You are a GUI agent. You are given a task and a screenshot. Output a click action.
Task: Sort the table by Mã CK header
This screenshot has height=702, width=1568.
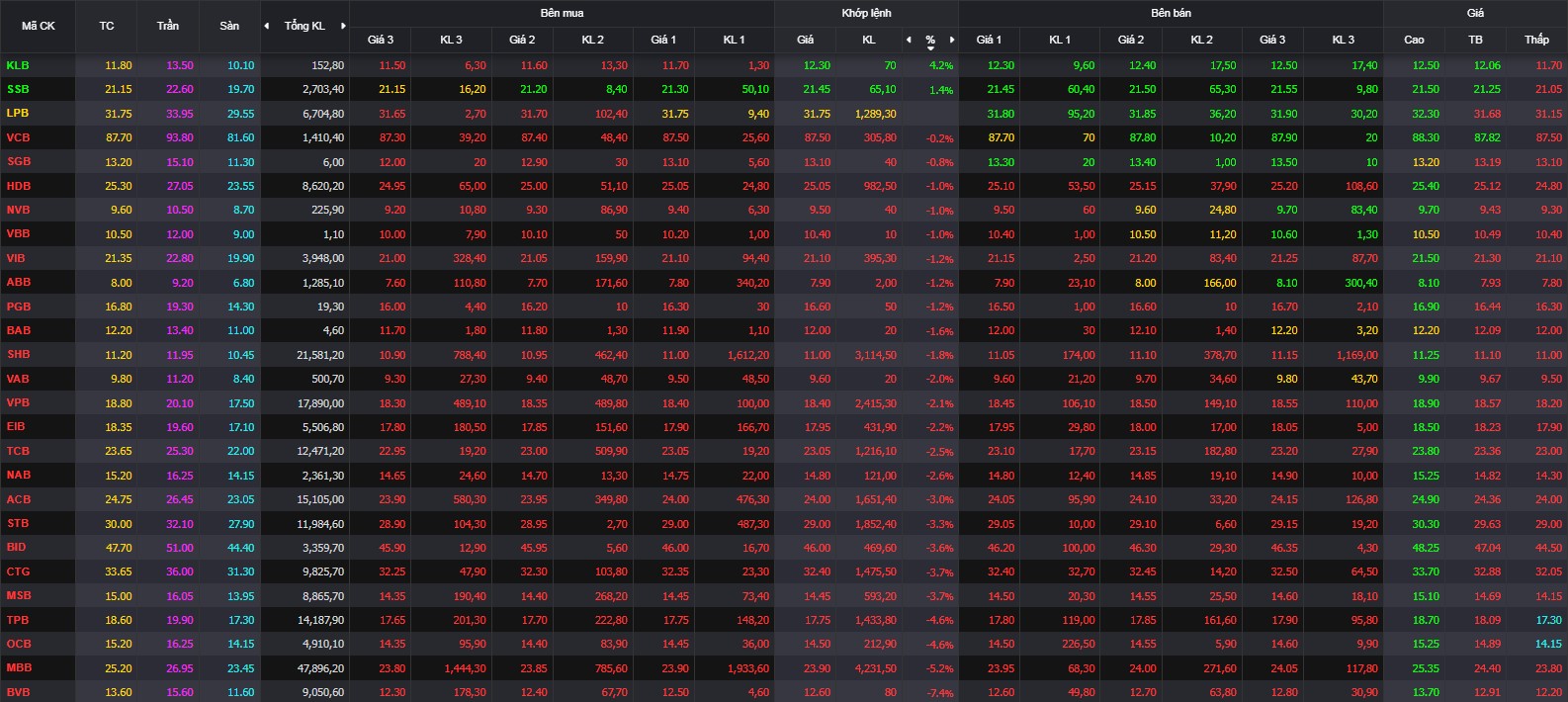coord(39,26)
